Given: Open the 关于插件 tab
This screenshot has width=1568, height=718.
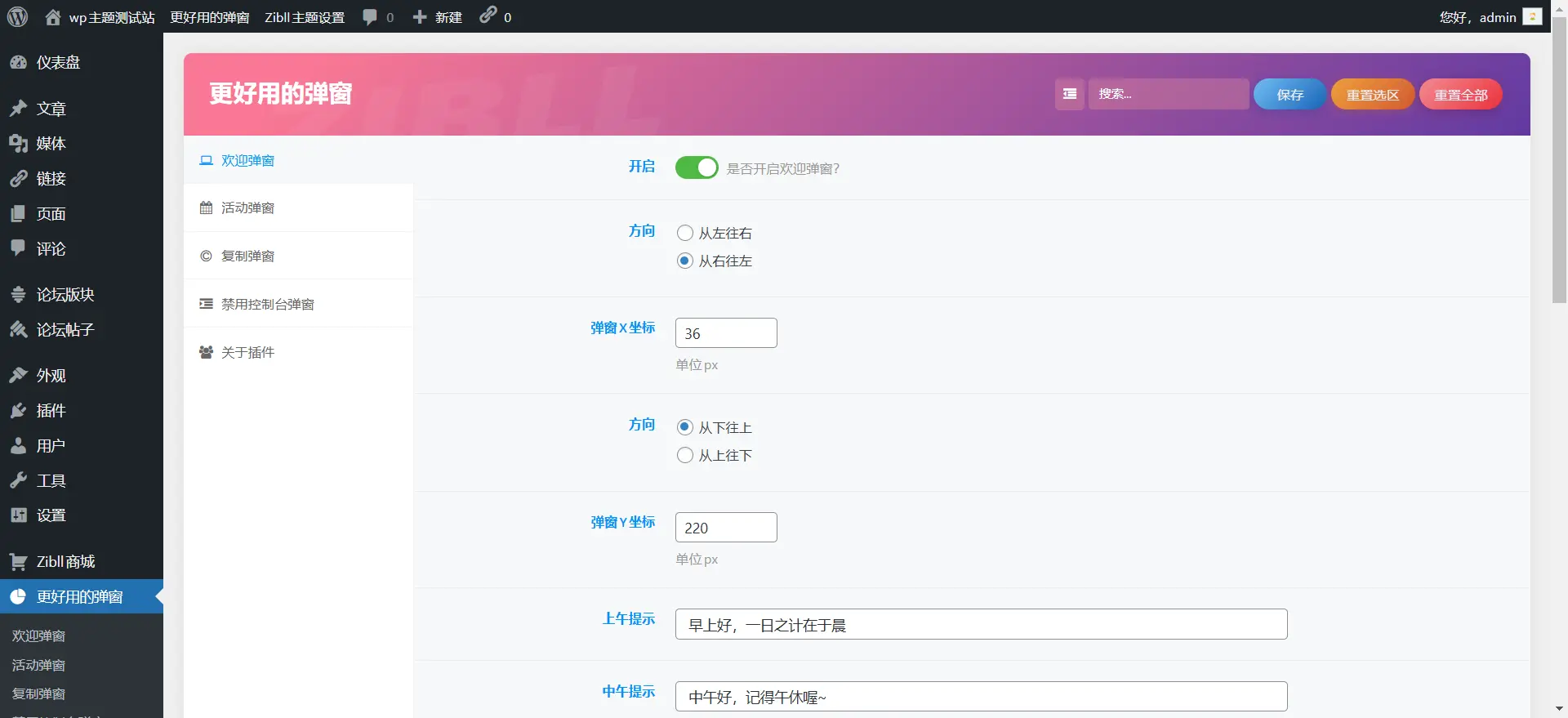Looking at the screenshot, I should coord(298,352).
